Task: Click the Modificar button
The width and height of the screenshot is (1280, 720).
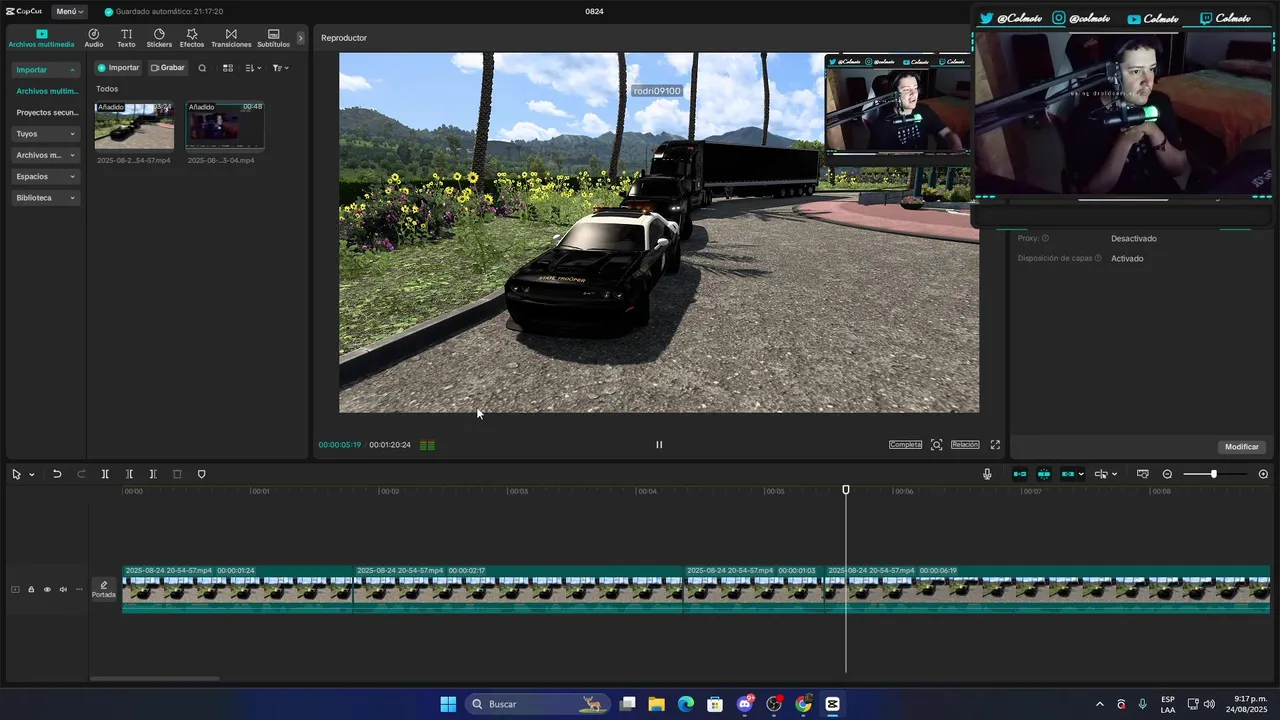Action: [1242, 447]
